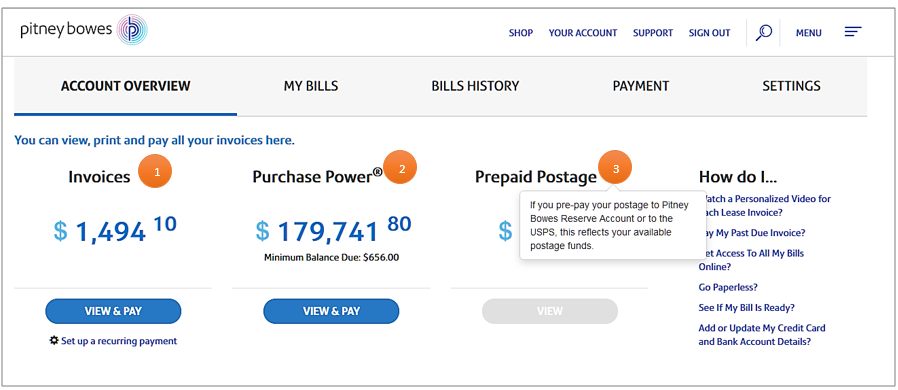
Task: Click View & Pay under Purchase Power
Action: [x=331, y=311]
